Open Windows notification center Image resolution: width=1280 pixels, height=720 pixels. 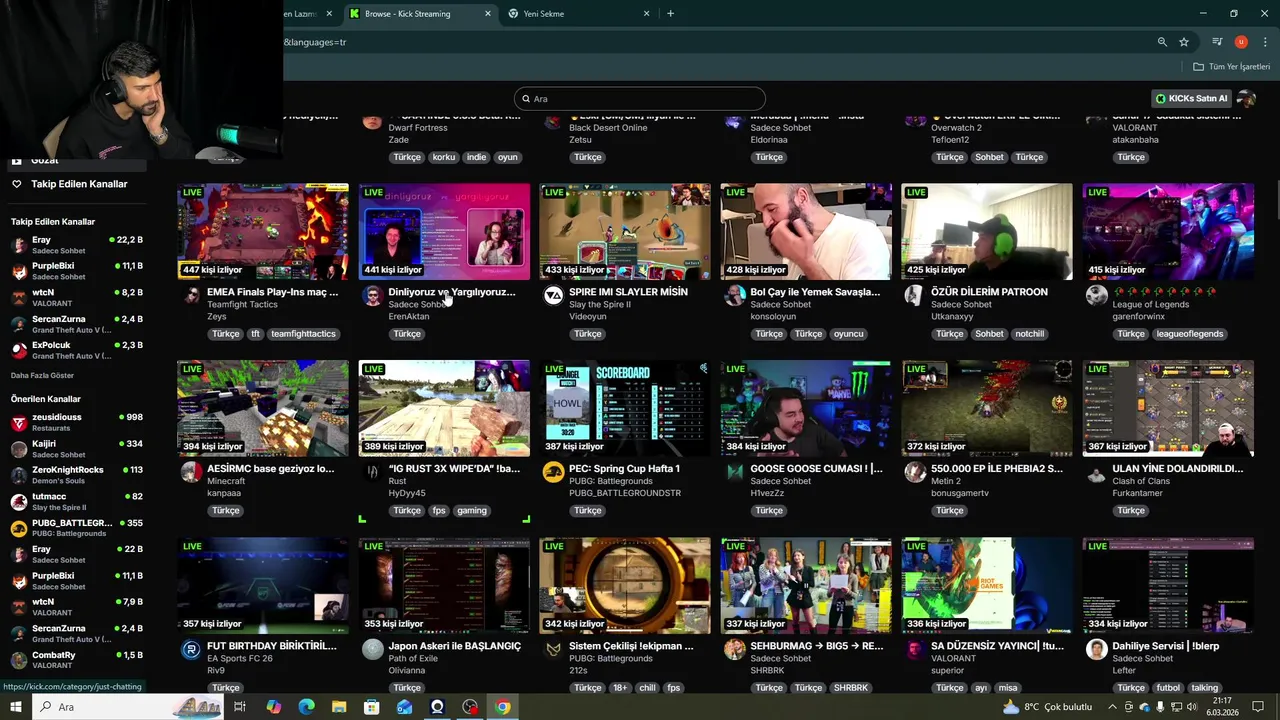pyautogui.click(x=1258, y=707)
